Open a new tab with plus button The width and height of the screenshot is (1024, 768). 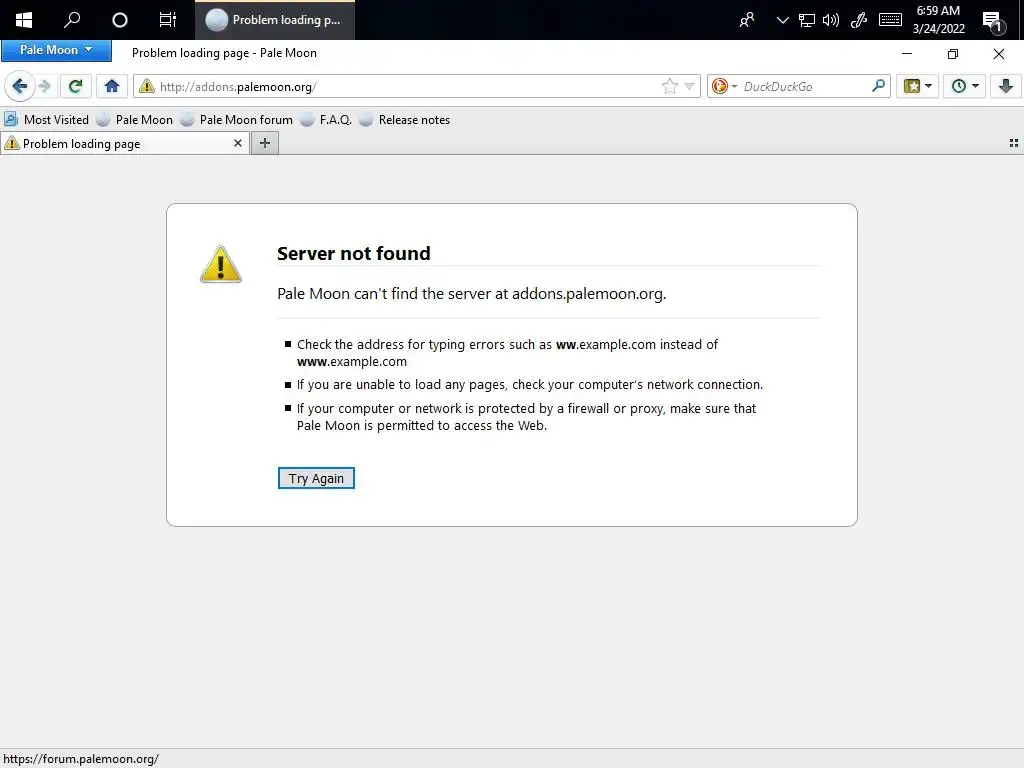click(x=264, y=143)
